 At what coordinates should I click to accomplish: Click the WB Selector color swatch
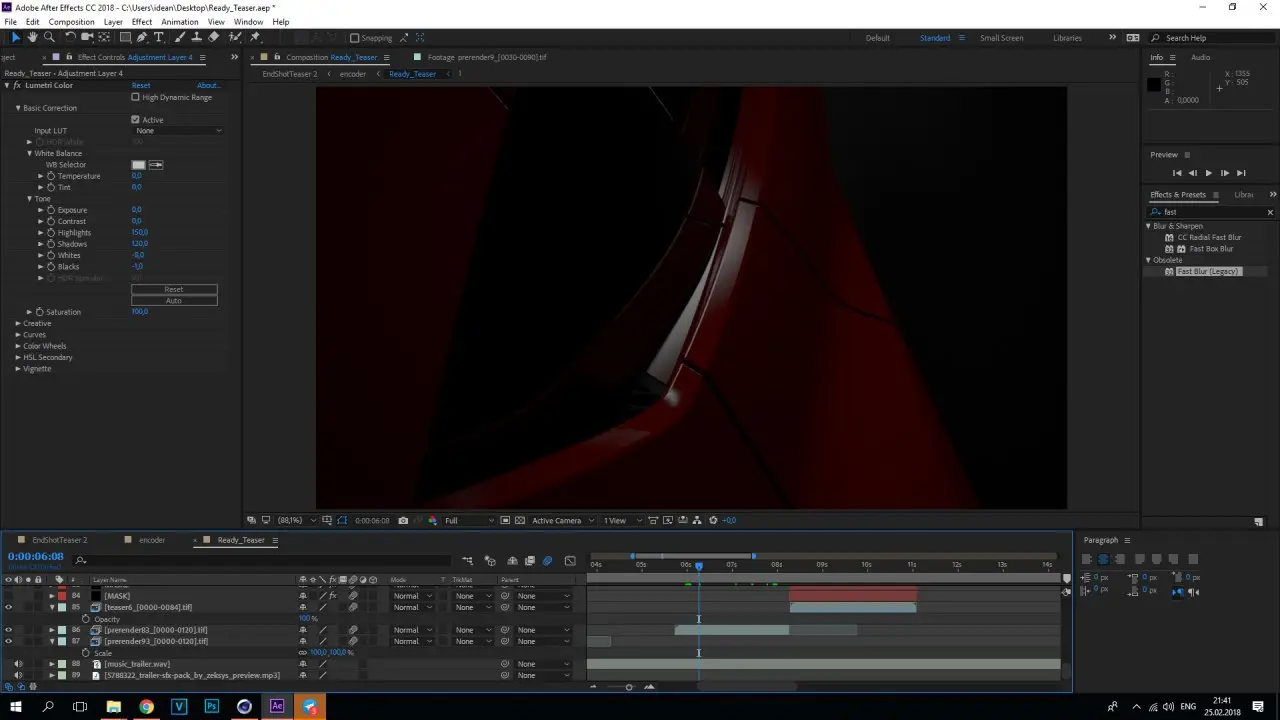click(x=139, y=165)
